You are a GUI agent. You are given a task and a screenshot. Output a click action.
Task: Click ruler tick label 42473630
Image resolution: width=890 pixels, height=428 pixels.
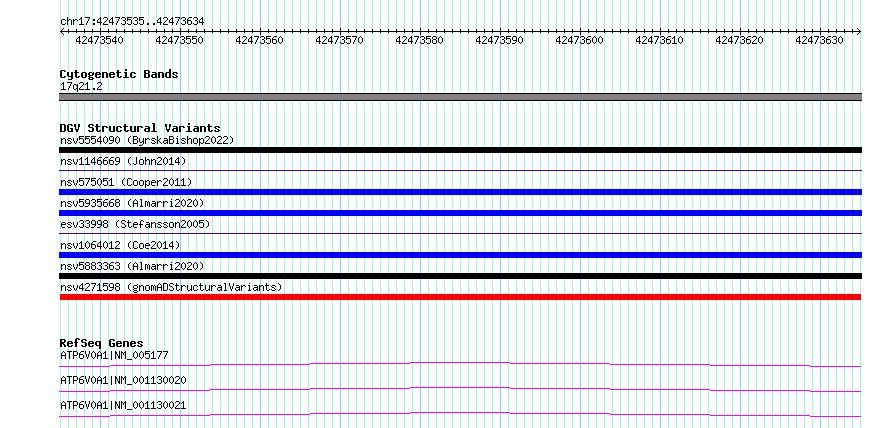coord(820,40)
